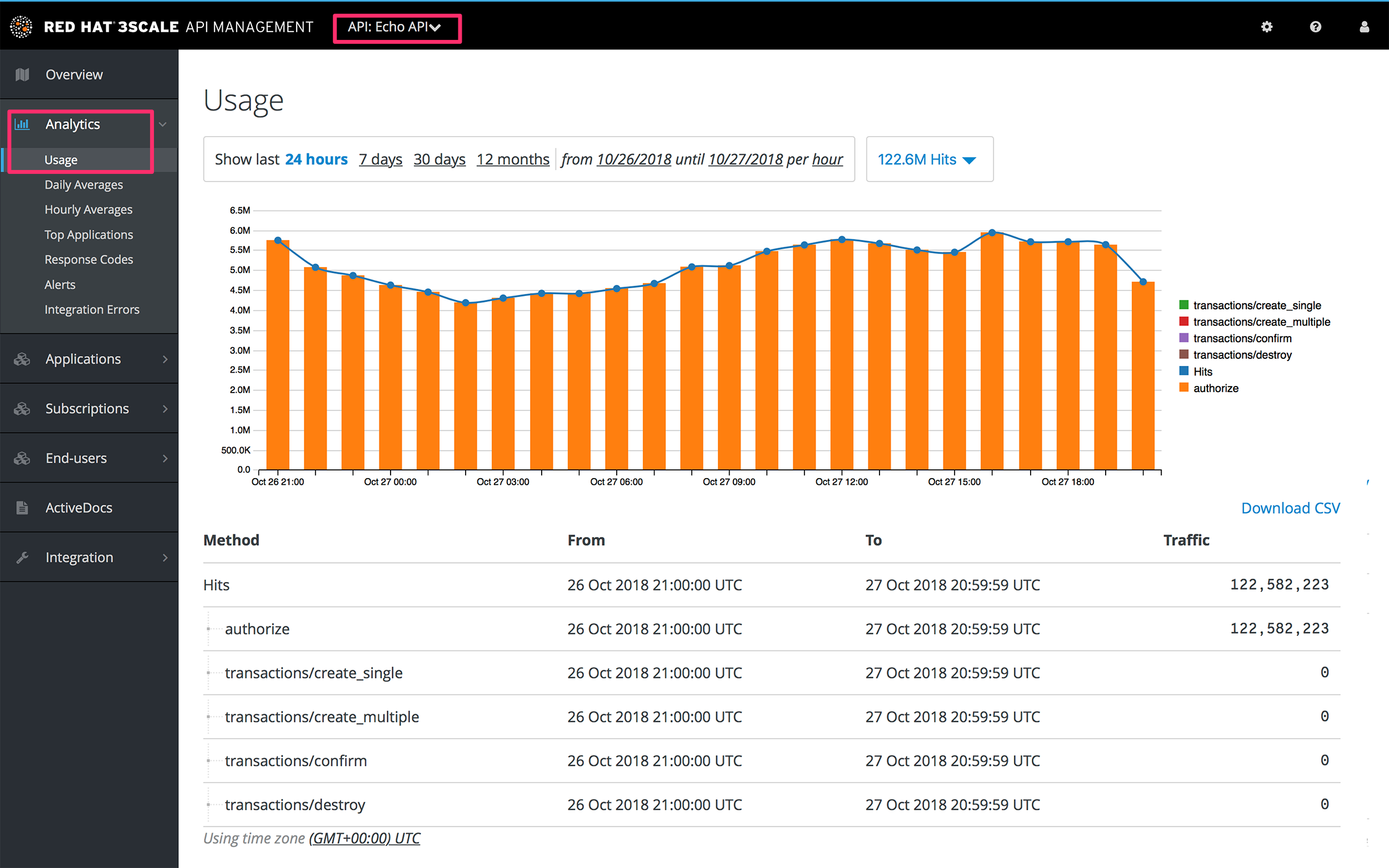Click the End-users sidebar icon

[x=23, y=458]
